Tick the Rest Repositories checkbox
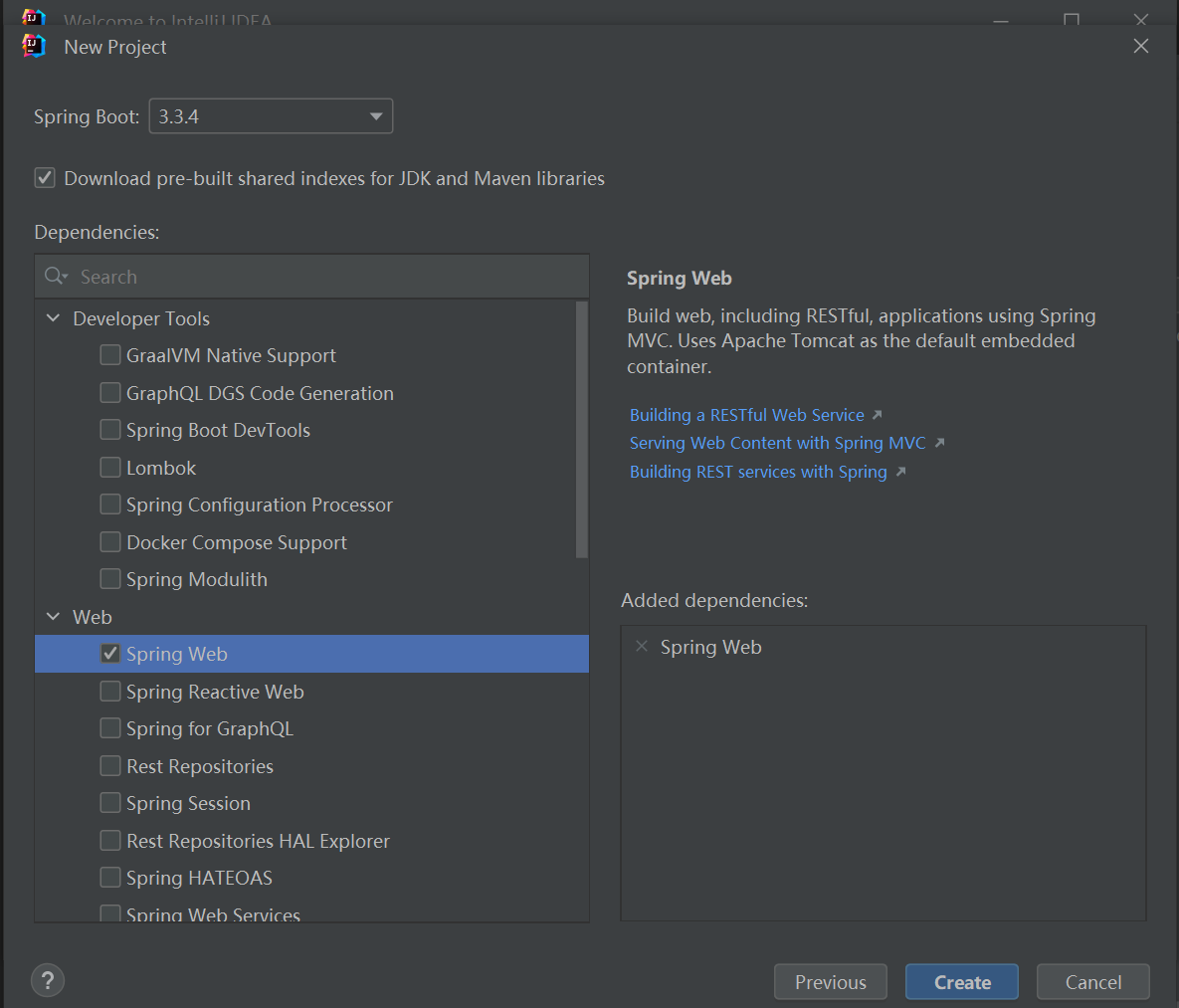This screenshot has width=1179, height=1008. tap(109, 766)
